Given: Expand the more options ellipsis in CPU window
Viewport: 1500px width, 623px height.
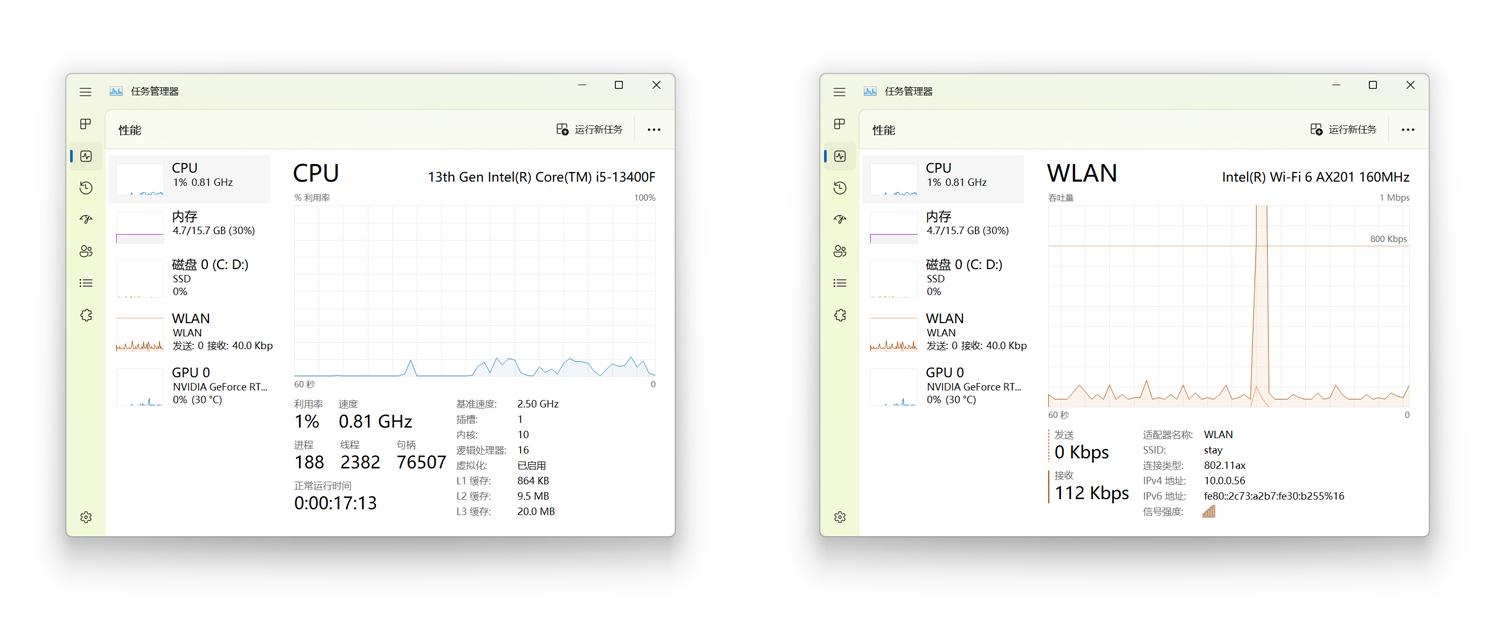Looking at the screenshot, I should tap(654, 129).
